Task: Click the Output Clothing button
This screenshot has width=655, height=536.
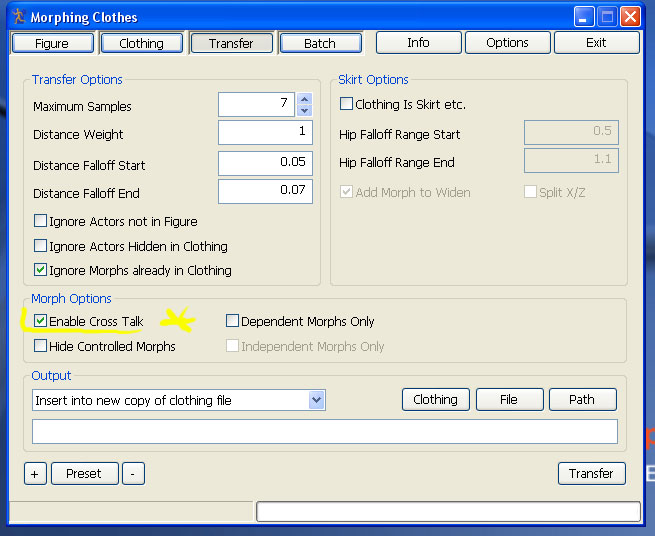Action: (436, 400)
